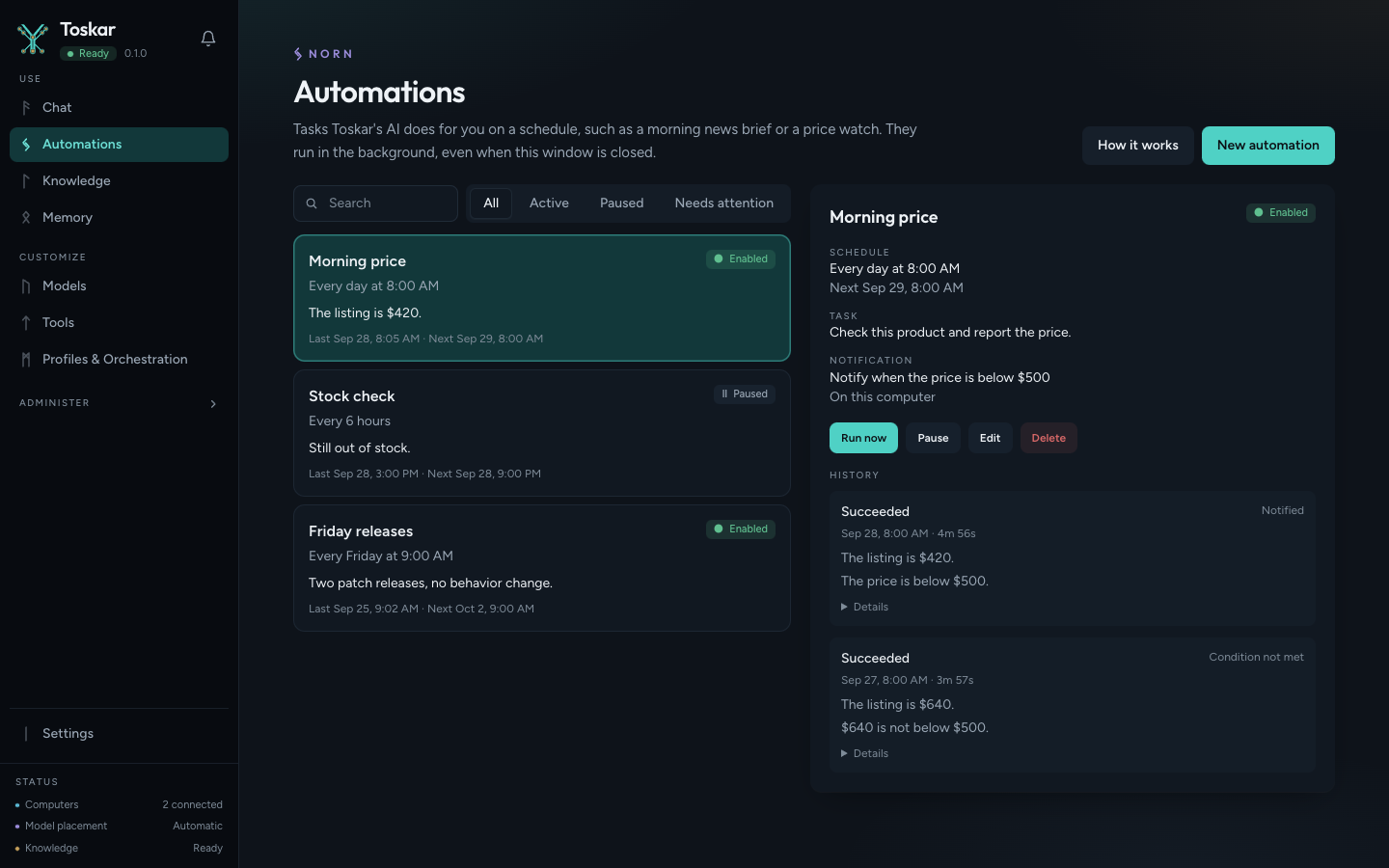Click the Knowledge Ready status row
This screenshot has width=1389, height=868.
[x=119, y=848]
